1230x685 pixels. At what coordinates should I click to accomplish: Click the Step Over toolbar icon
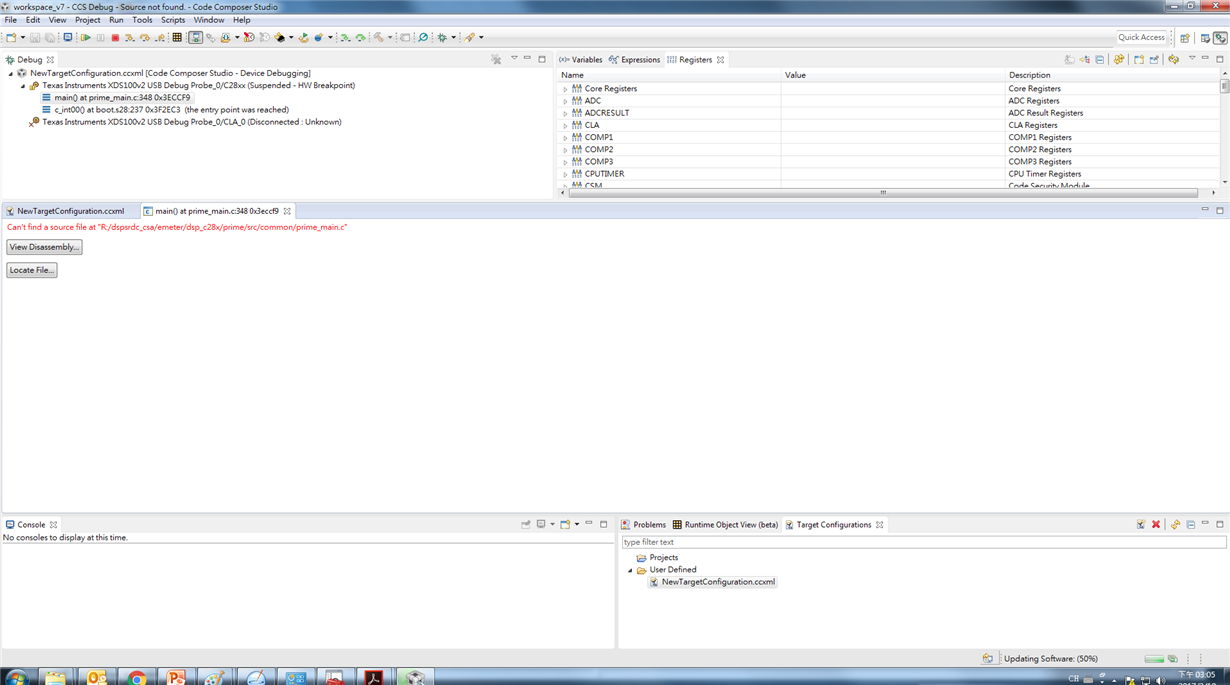tap(144, 37)
